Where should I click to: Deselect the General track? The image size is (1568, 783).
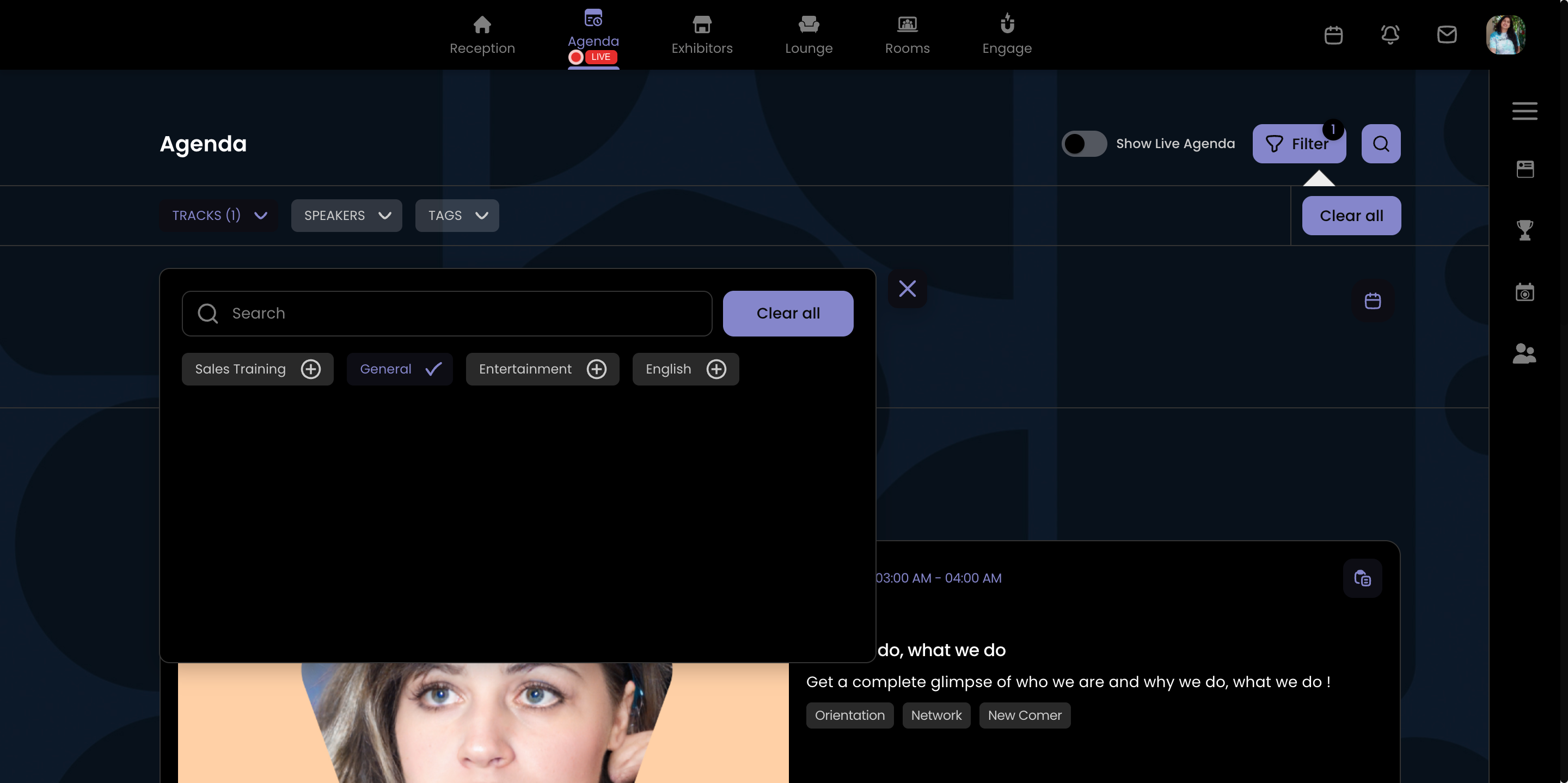(x=399, y=369)
